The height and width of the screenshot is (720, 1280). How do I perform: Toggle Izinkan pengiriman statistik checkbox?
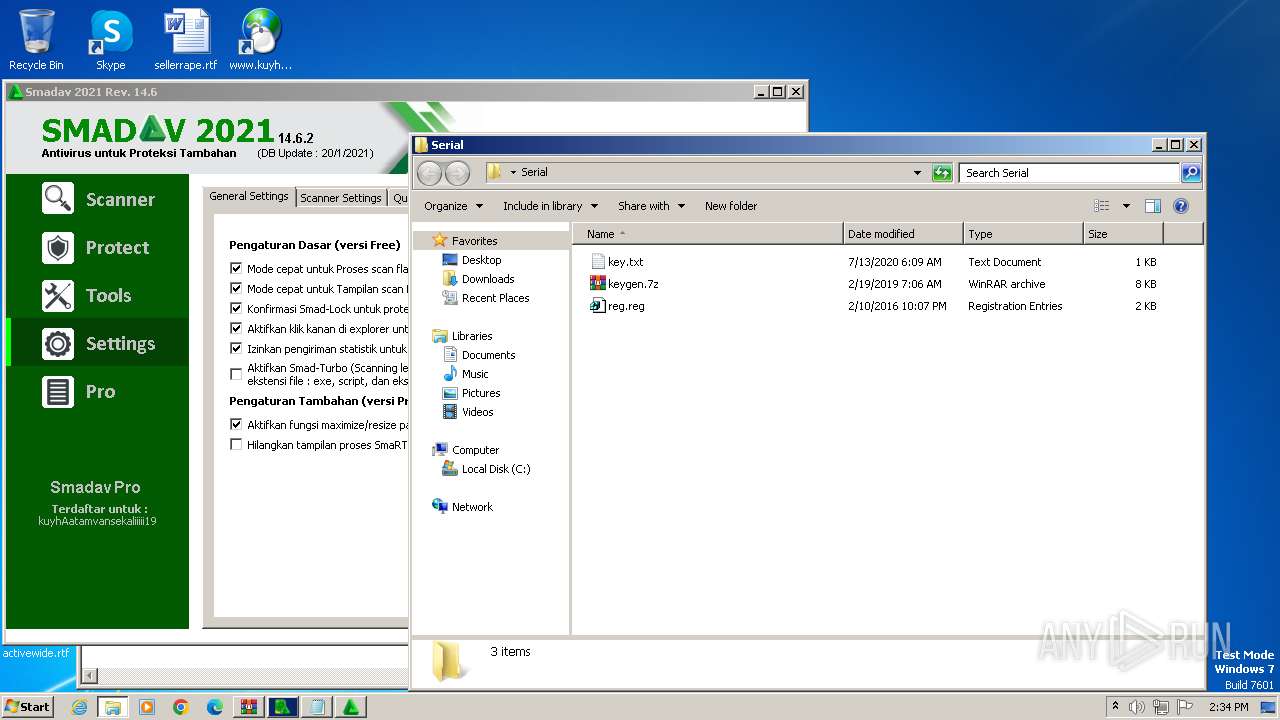click(236, 348)
